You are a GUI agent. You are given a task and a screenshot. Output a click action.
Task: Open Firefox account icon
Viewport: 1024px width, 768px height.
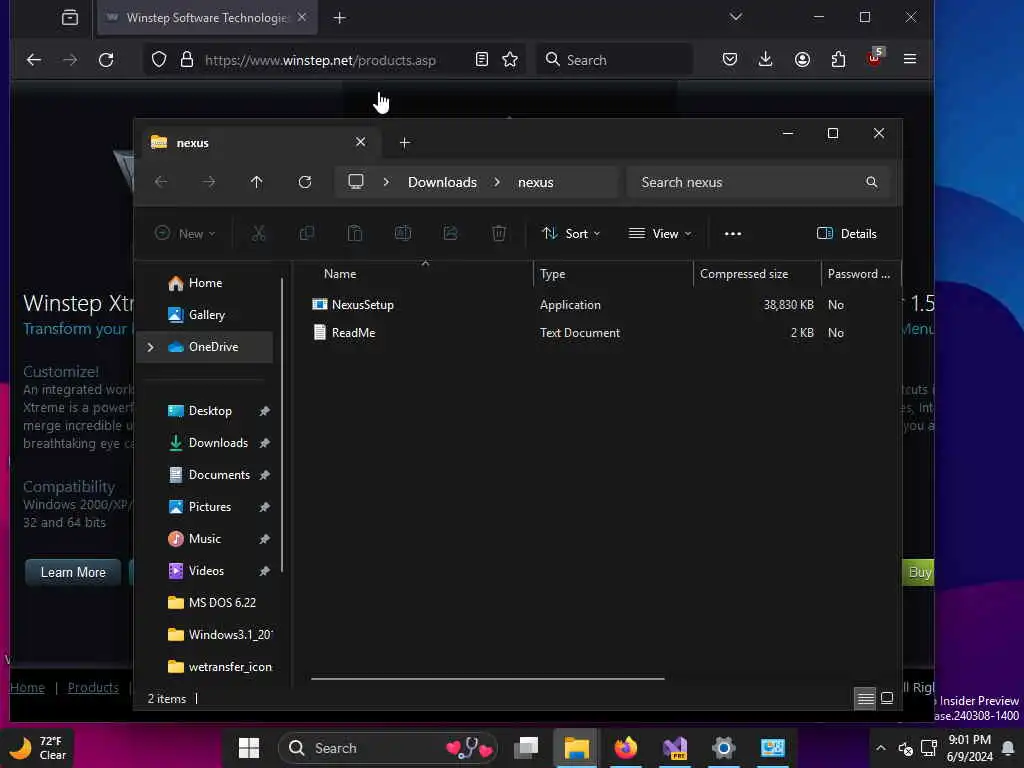click(803, 59)
